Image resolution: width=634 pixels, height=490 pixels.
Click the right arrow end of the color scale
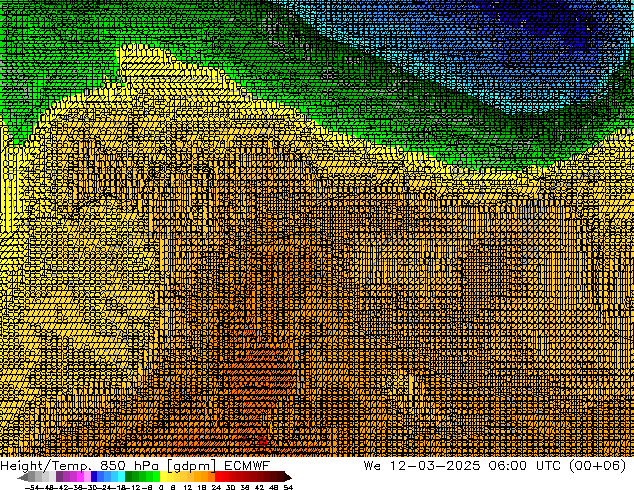pos(288,477)
